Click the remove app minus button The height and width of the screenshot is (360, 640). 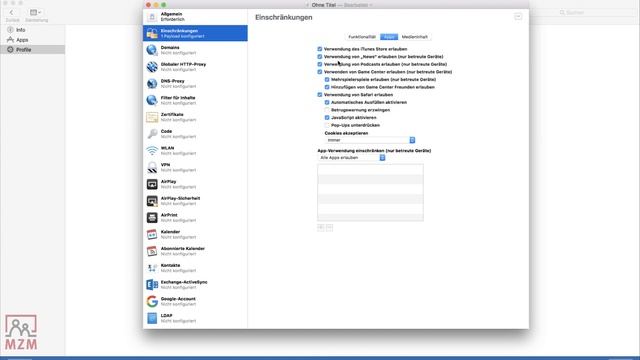pos(329,228)
